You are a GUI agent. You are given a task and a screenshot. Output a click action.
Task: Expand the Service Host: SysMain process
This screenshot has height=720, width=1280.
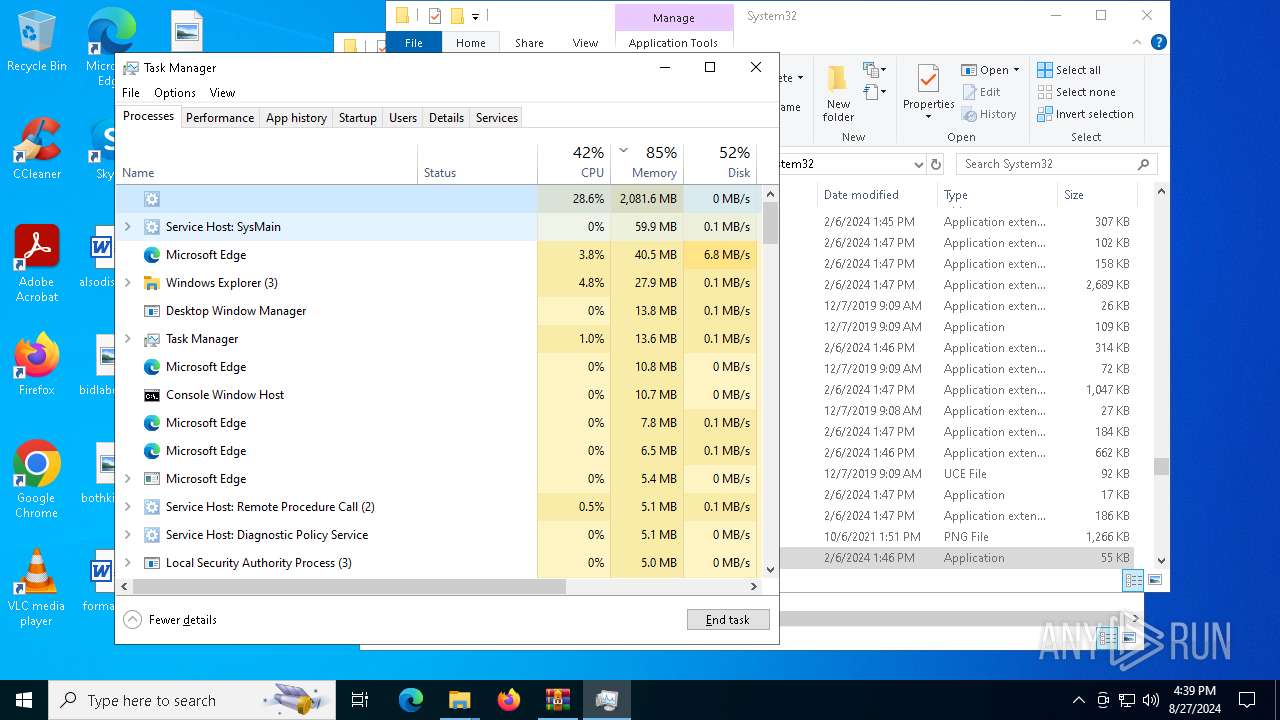(x=127, y=227)
